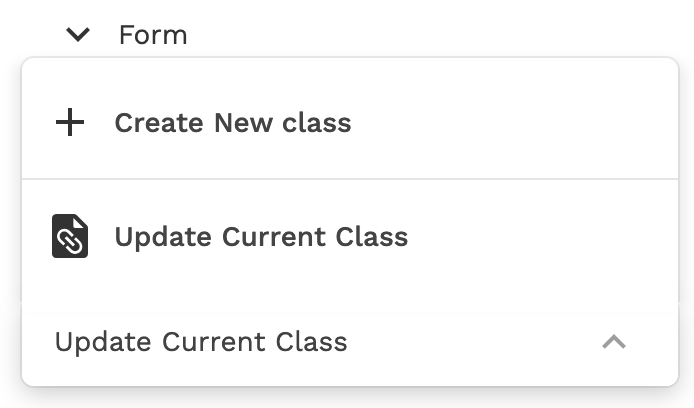
Task: Click the plus icon beside Create New class
Action: [x=70, y=123]
